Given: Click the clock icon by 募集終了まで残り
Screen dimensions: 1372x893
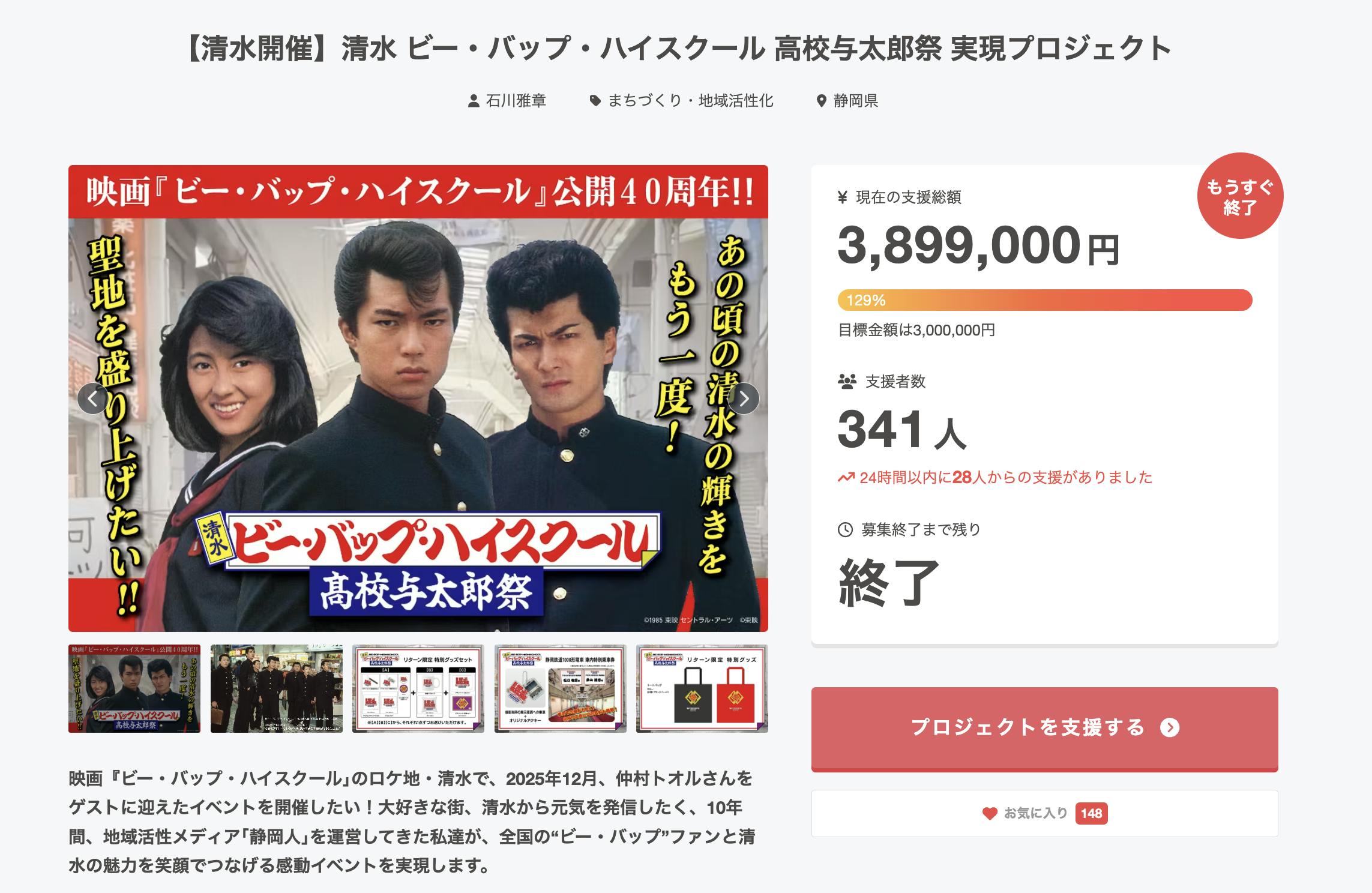Looking at the screenshot, I should click(x=845, y=529).
